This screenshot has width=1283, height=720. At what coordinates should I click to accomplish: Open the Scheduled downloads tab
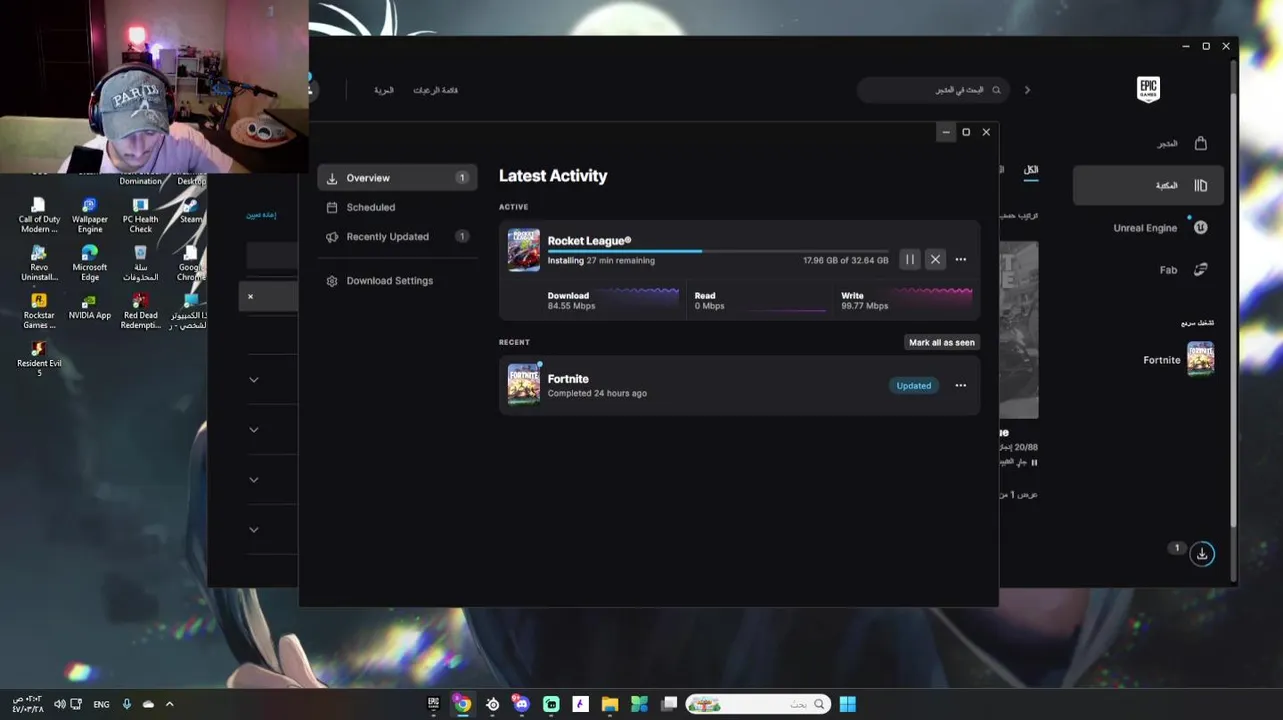tap(397, 207)
